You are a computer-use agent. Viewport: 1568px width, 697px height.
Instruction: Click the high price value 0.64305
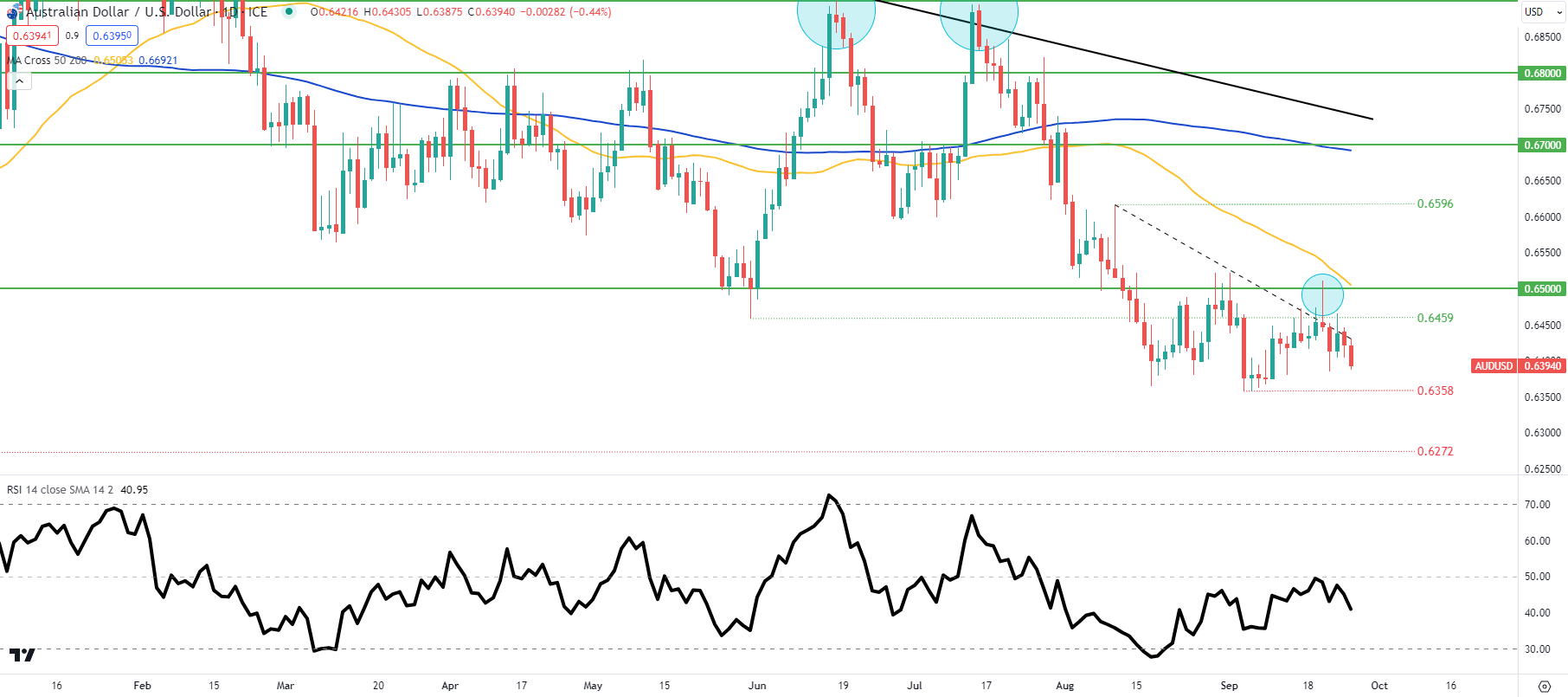click(391, 12)
